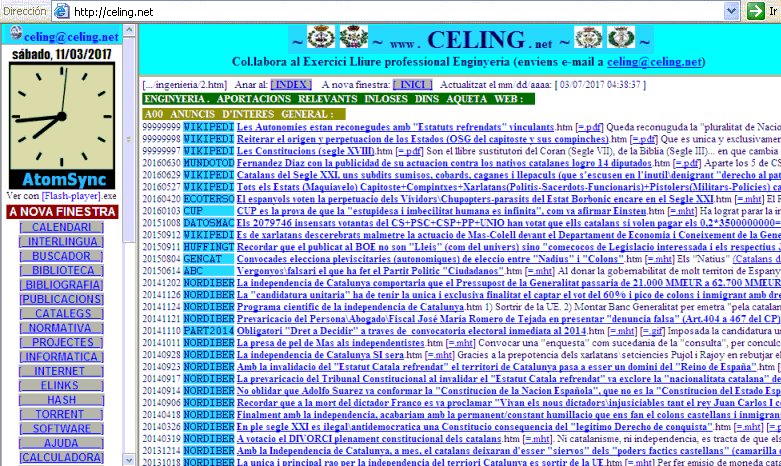Open the INFORMATICA sidebar link
781x466 pixels.
coord(61,357)
